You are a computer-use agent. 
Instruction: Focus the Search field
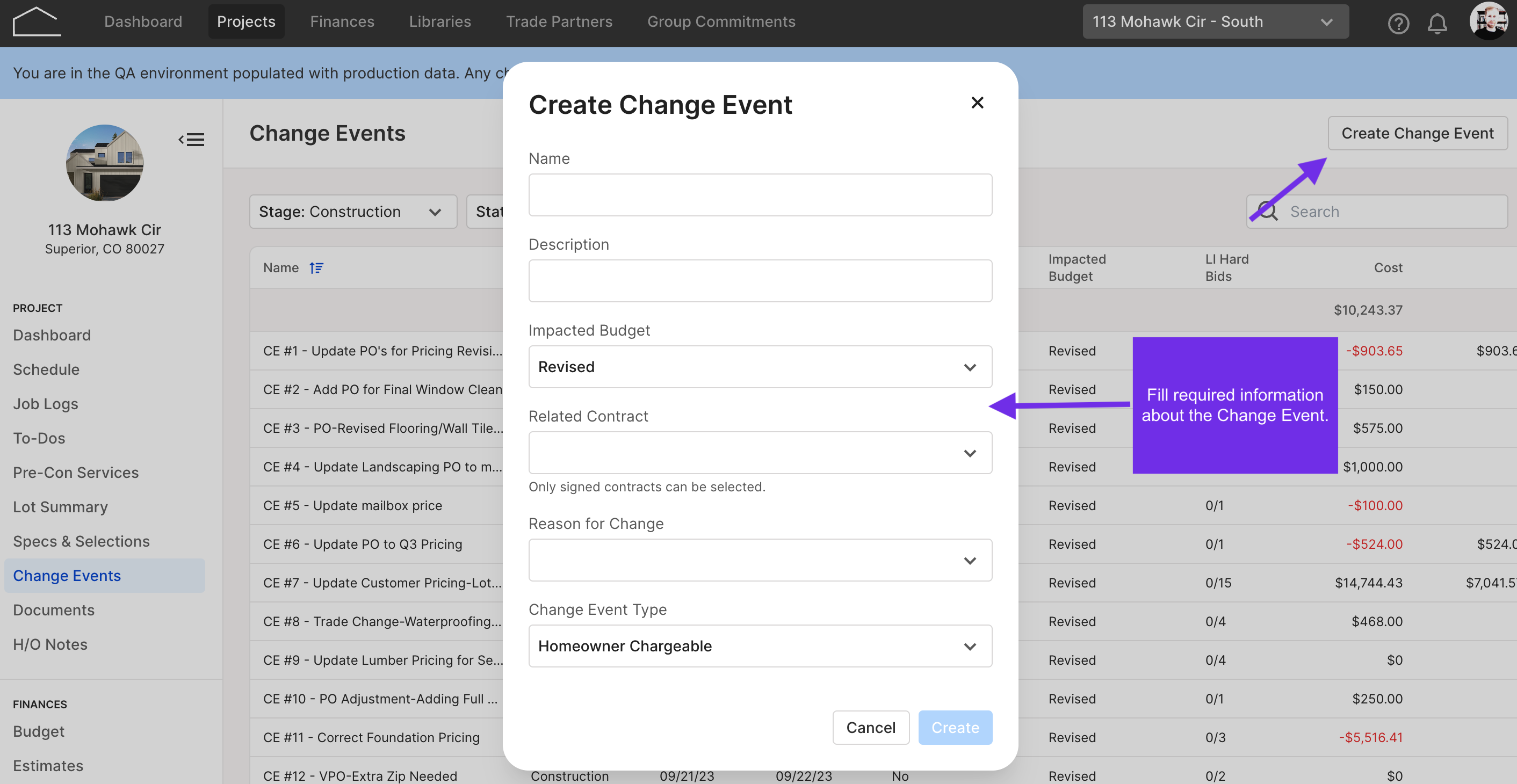click(x=1377, y=211)
